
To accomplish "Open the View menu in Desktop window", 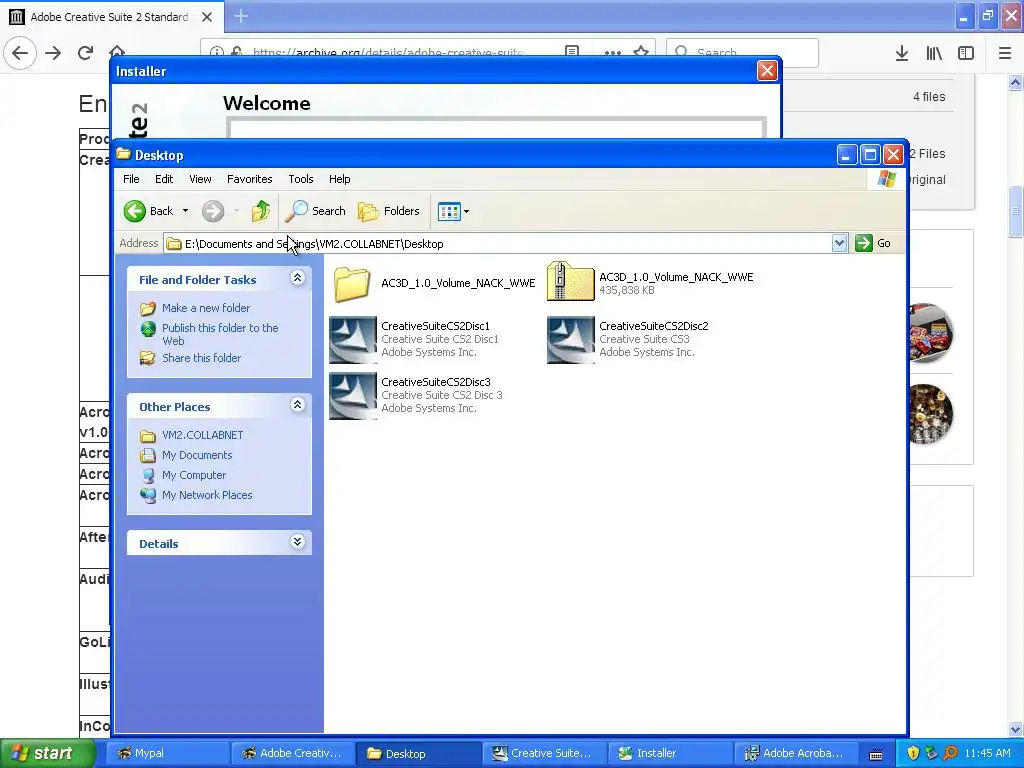I will click(200, 179).
